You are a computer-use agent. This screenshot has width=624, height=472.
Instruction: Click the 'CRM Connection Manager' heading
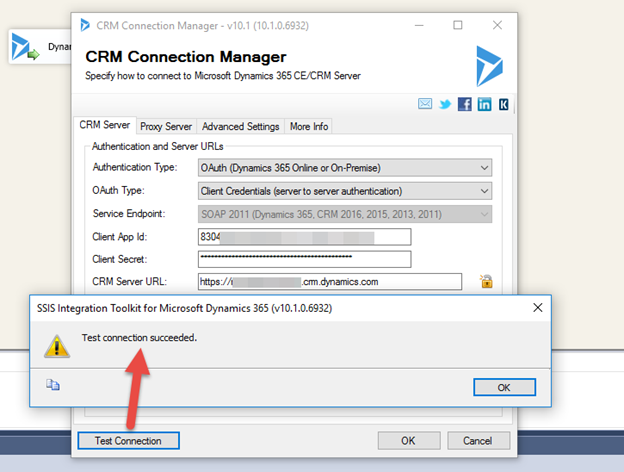click(186, 57)
